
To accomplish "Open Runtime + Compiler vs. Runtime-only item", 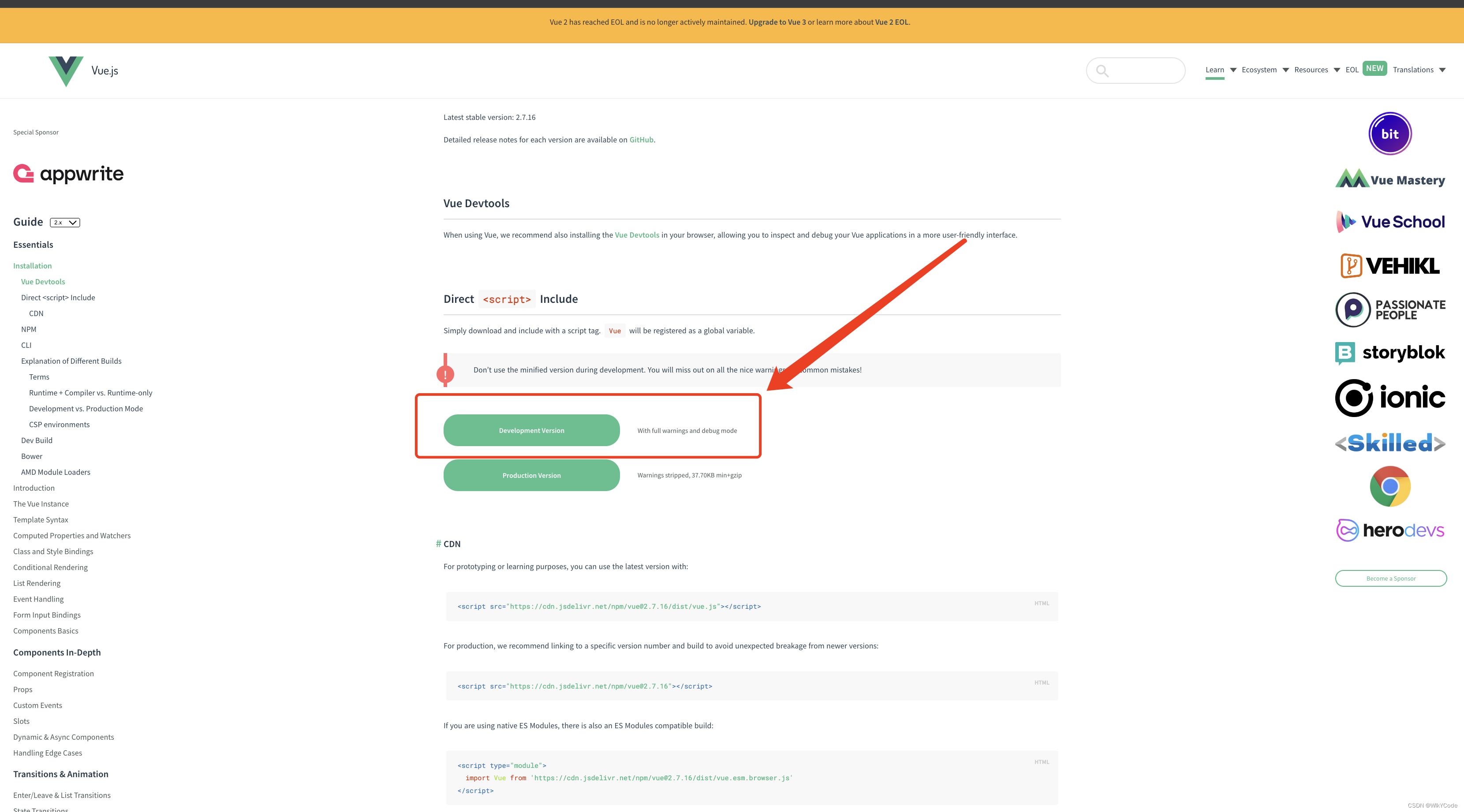I will click(90, 393).
